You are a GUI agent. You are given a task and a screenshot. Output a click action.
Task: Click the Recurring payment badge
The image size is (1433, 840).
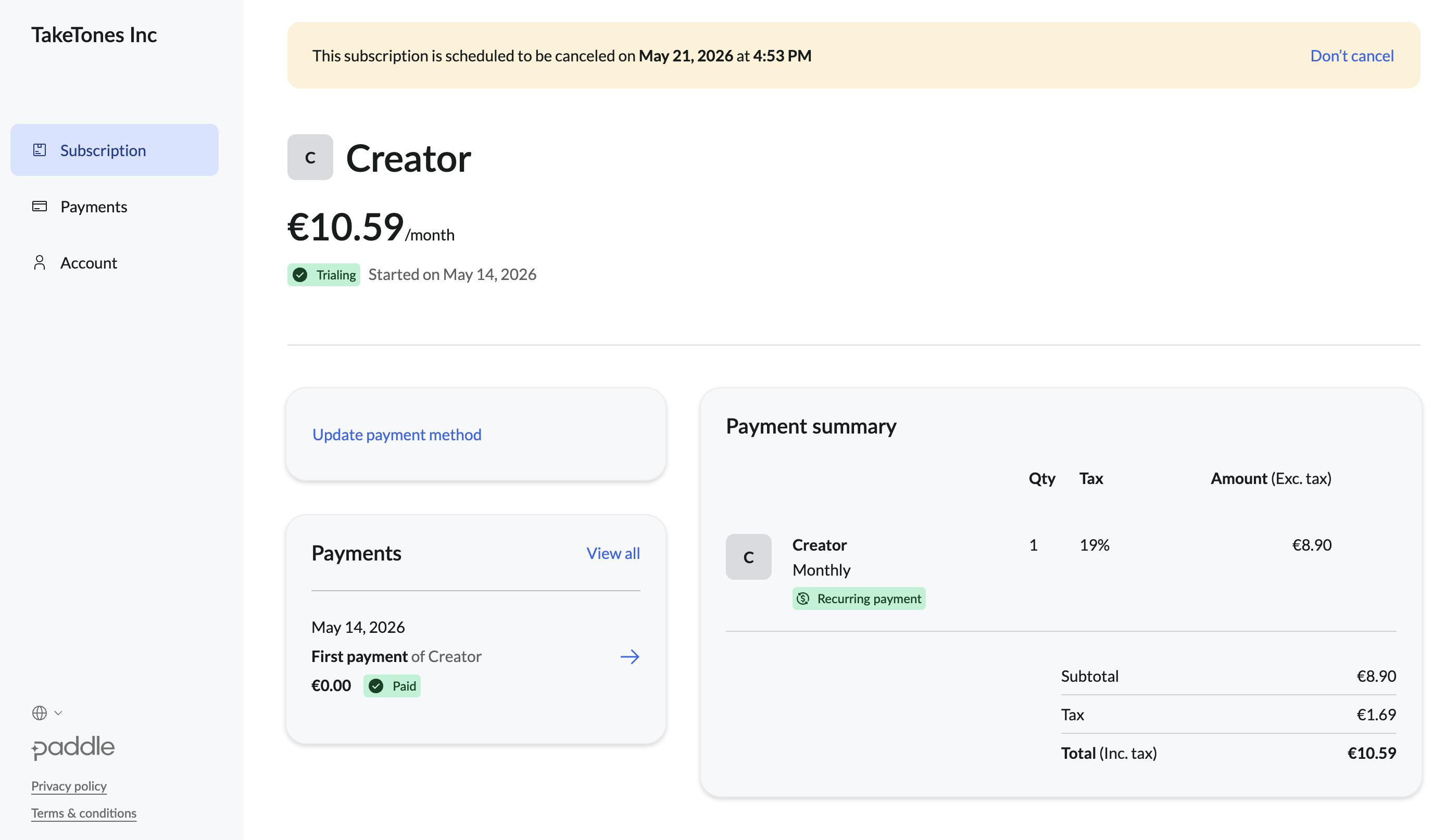click(x=859, y=599)
